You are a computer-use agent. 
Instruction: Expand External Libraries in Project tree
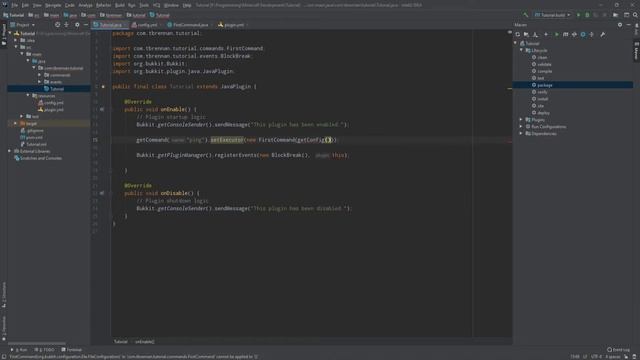[10, 151]
